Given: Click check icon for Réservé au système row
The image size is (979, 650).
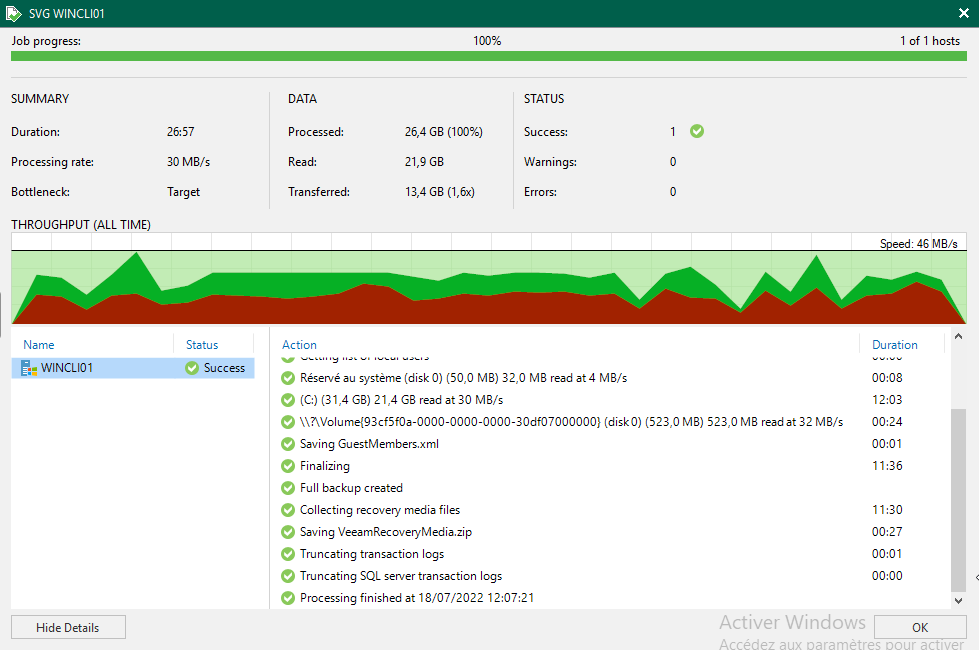Looking at the screenshot, I should click(288, 378).
